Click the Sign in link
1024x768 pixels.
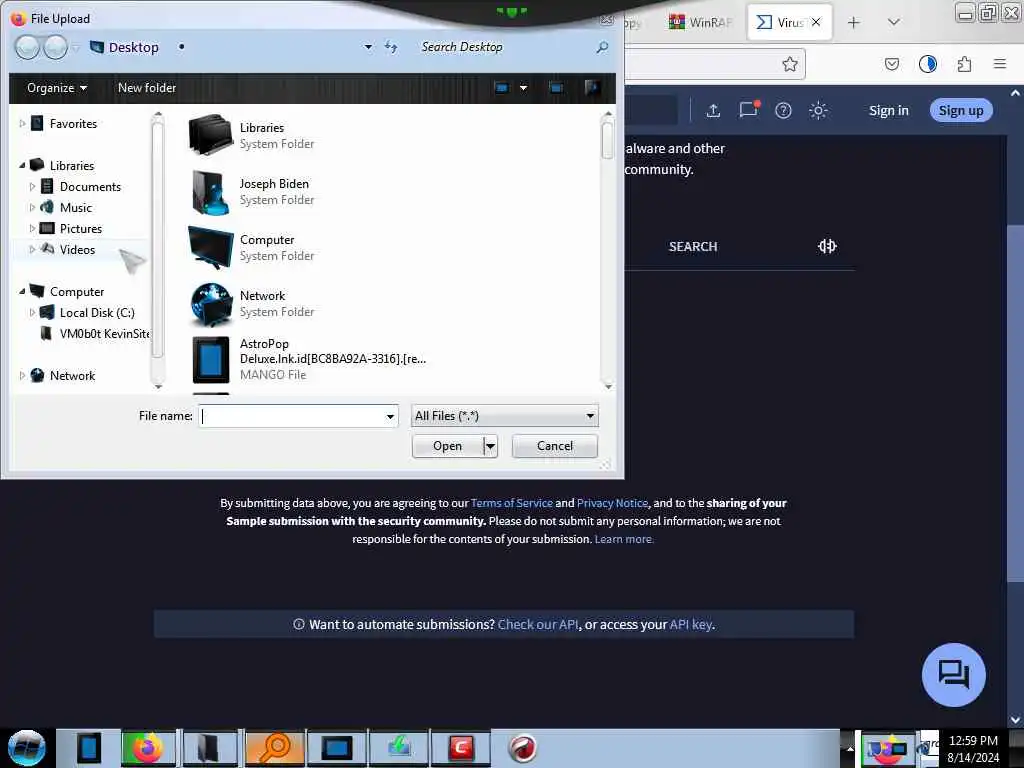[x=888, y=110]
